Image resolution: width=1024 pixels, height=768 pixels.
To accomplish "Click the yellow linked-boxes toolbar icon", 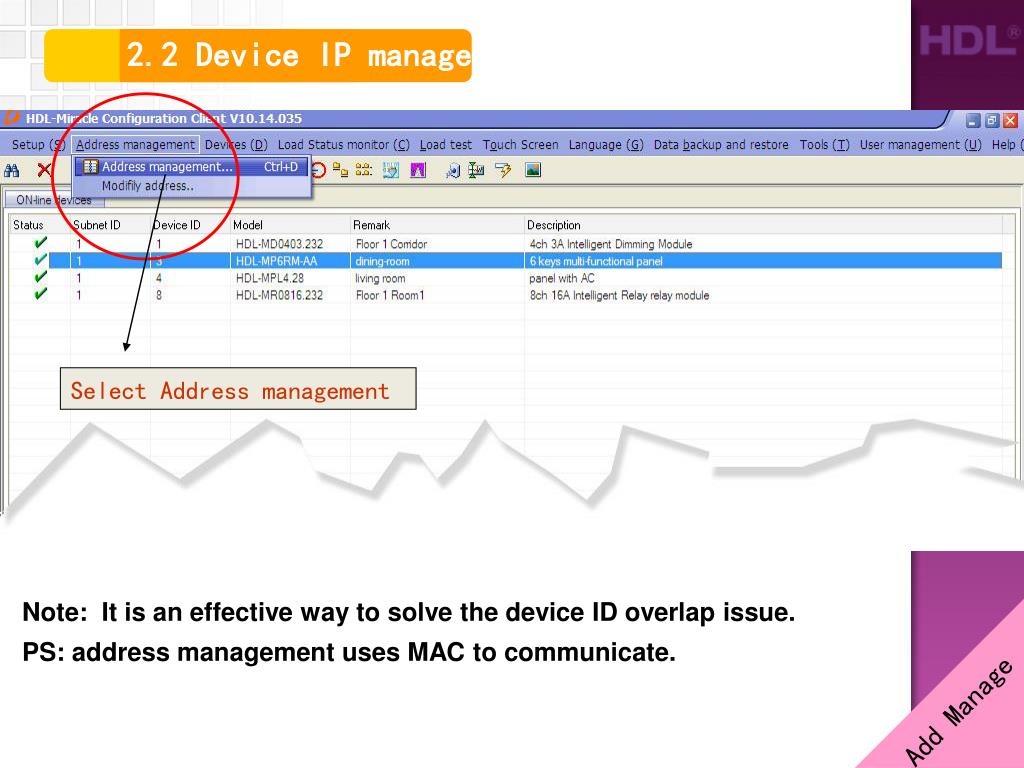I will tap(340, 170).
